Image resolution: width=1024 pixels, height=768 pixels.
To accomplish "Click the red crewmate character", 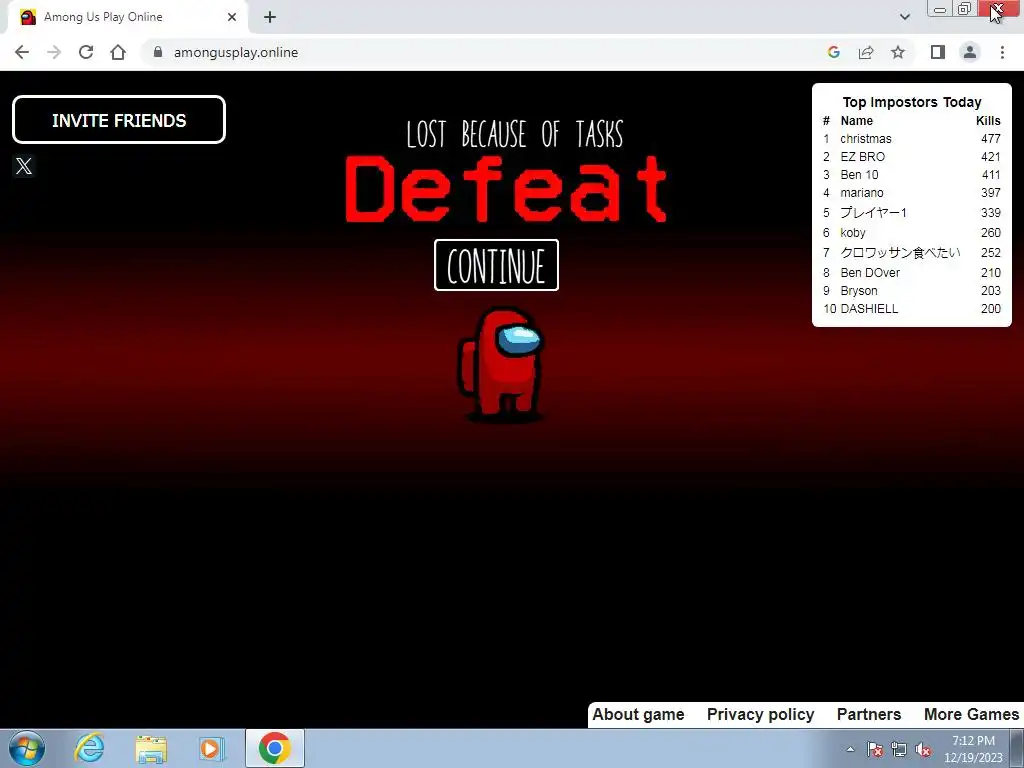I will pyautogui.click(x=502, y=364).
